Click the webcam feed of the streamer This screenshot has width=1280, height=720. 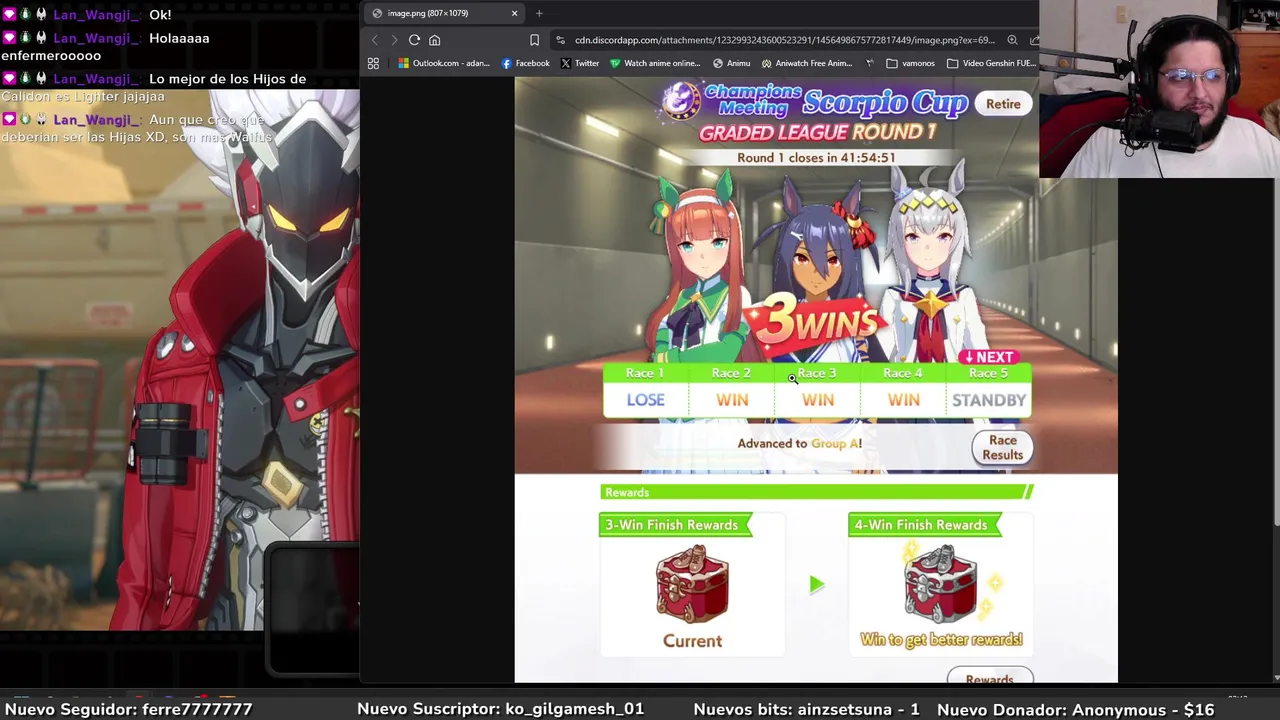[1159, 89]
